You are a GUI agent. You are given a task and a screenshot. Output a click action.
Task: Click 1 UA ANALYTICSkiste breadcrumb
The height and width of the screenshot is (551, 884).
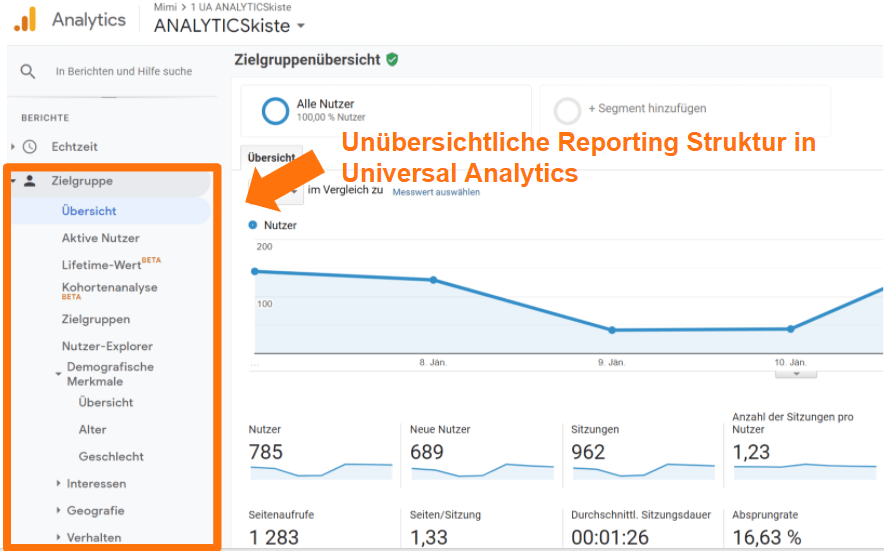[241, 7]
